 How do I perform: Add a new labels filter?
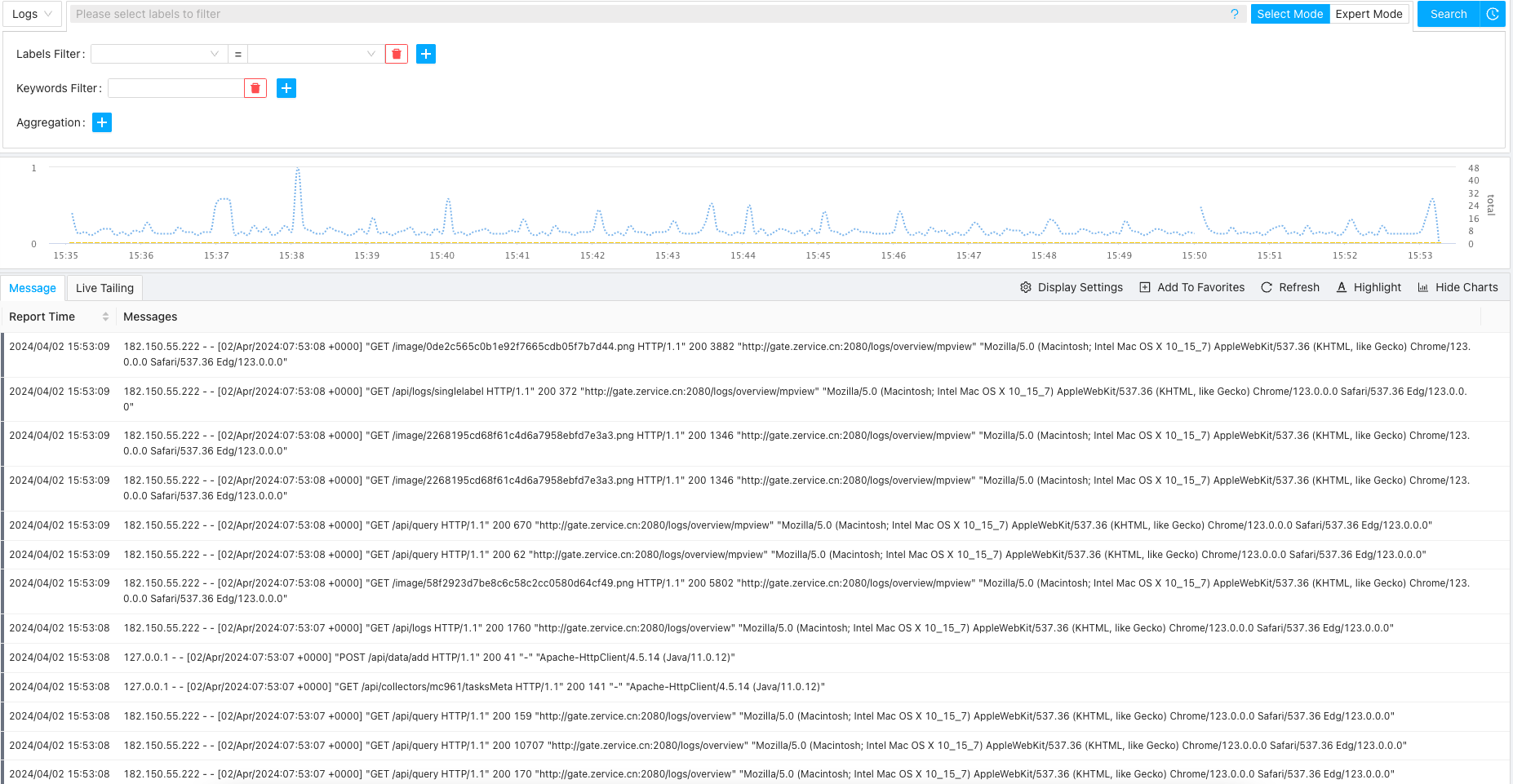click(426, 54)
